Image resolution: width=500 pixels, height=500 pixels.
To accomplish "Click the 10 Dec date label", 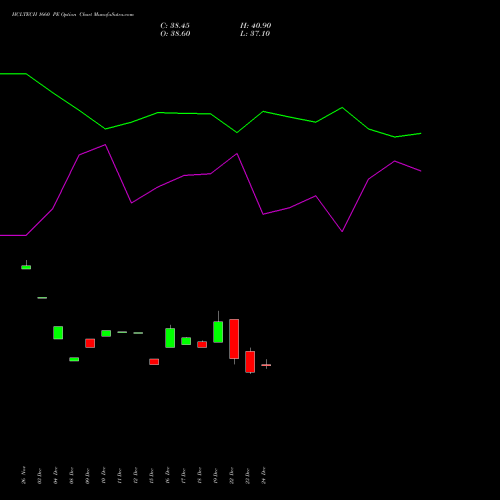I will 104,475.
